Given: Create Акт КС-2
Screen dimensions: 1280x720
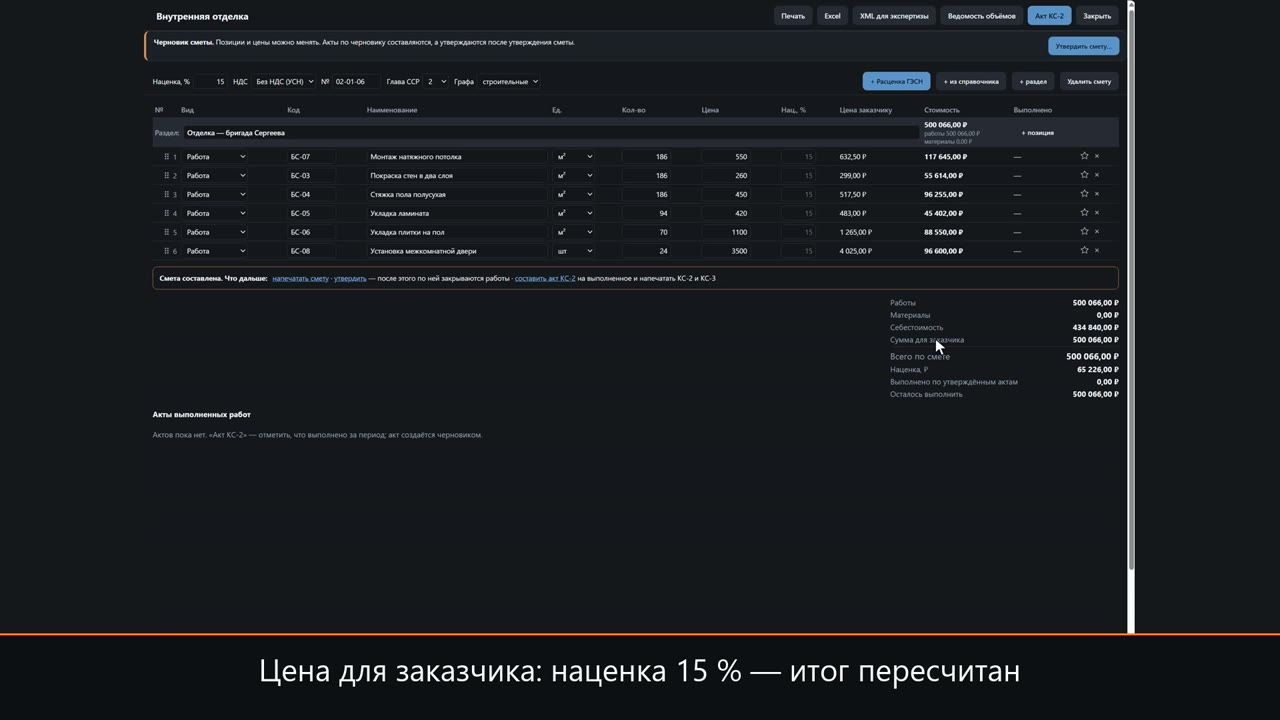Looking at the screenshot, I should point(1049,16).
